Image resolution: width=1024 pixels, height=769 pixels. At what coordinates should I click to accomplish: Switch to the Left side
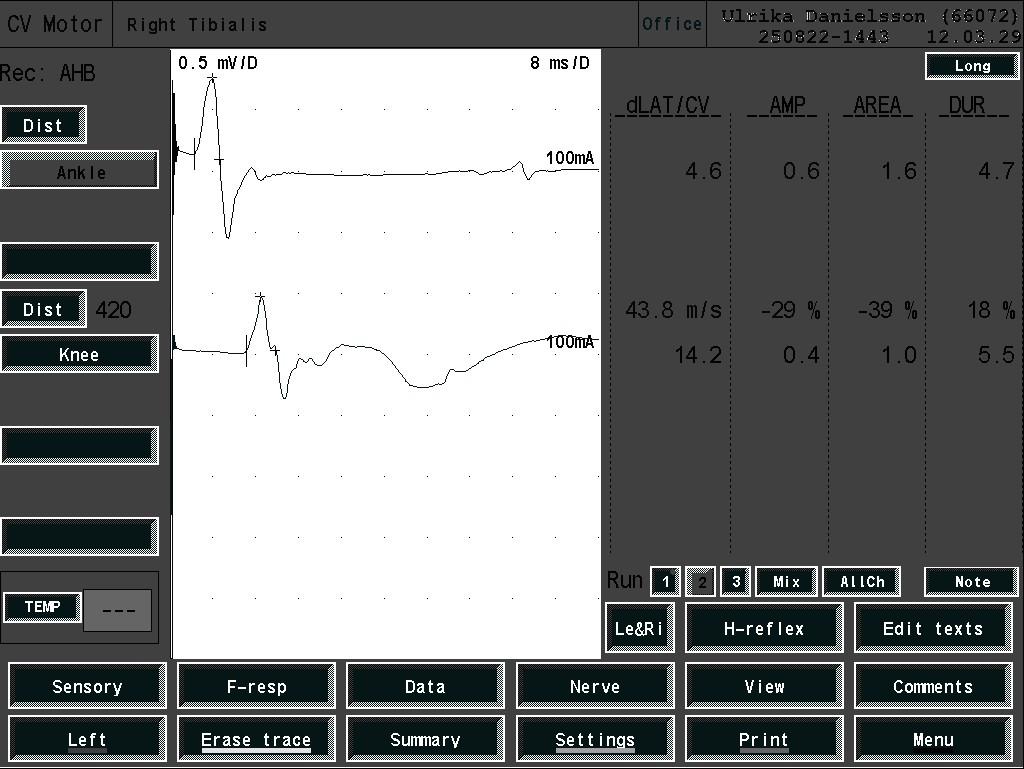coord(87,739)
